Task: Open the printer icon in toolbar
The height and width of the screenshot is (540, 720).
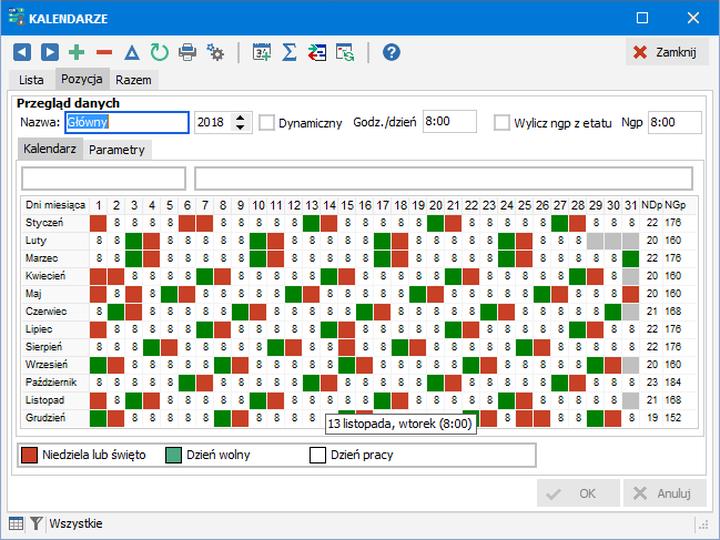Action: pyautogui.click(x=187, y=53)
